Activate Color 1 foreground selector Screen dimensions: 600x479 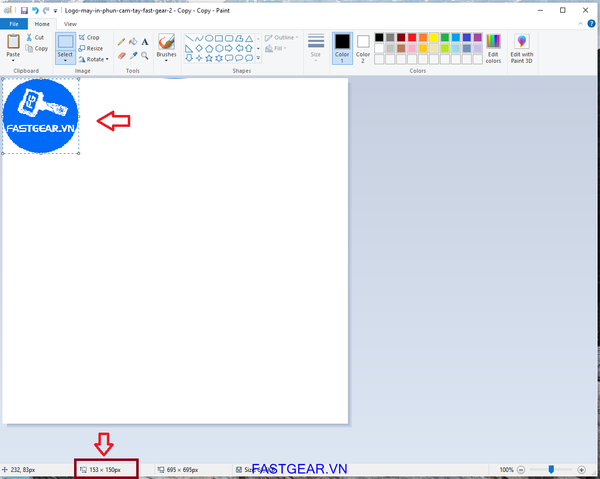[x=342, y=48]
